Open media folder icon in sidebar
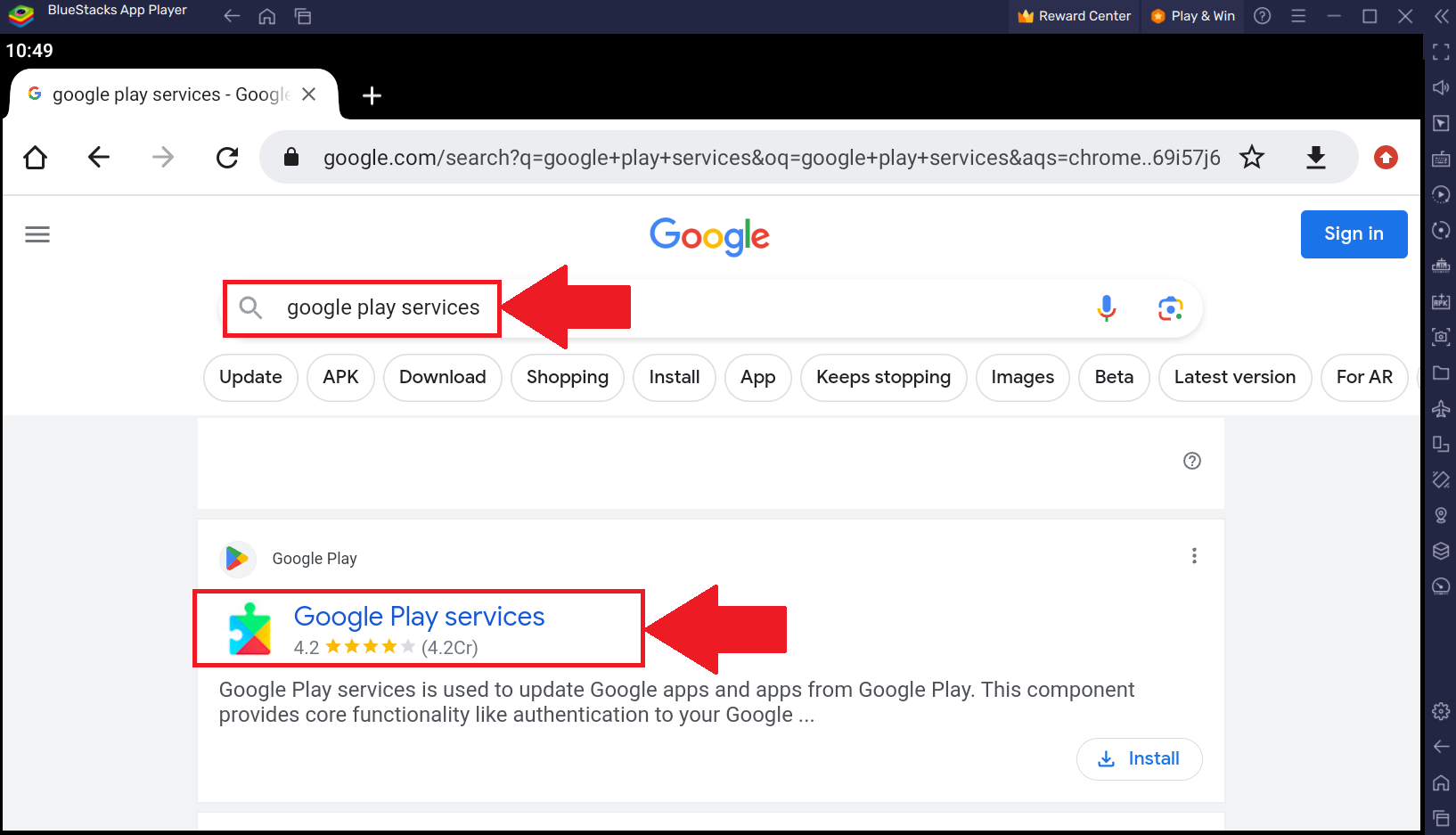This screenshot has width=1456, height=835. coord(1441,372)
